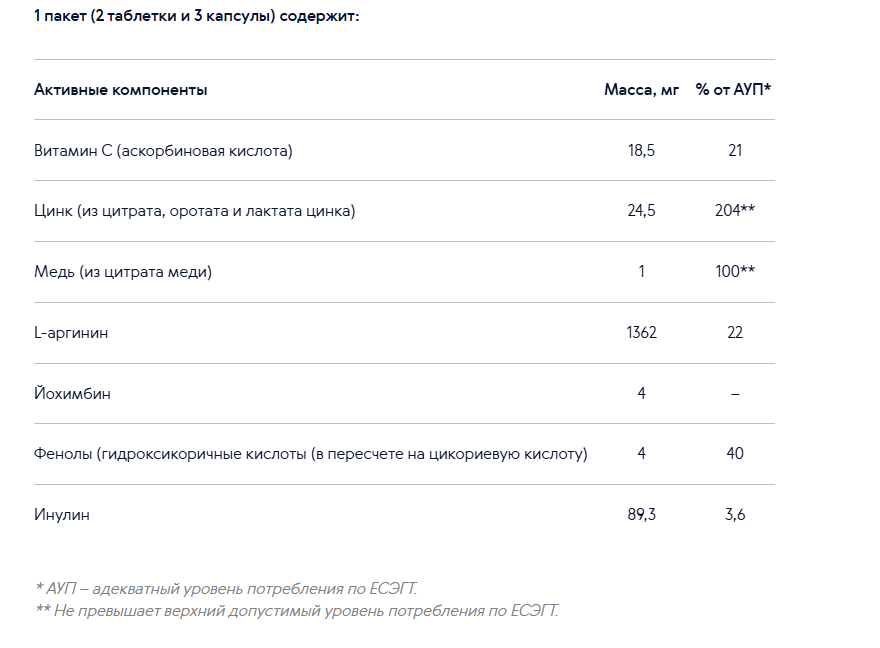Click the footnote '* АУП – адекватный уровень потребления'

226,589
